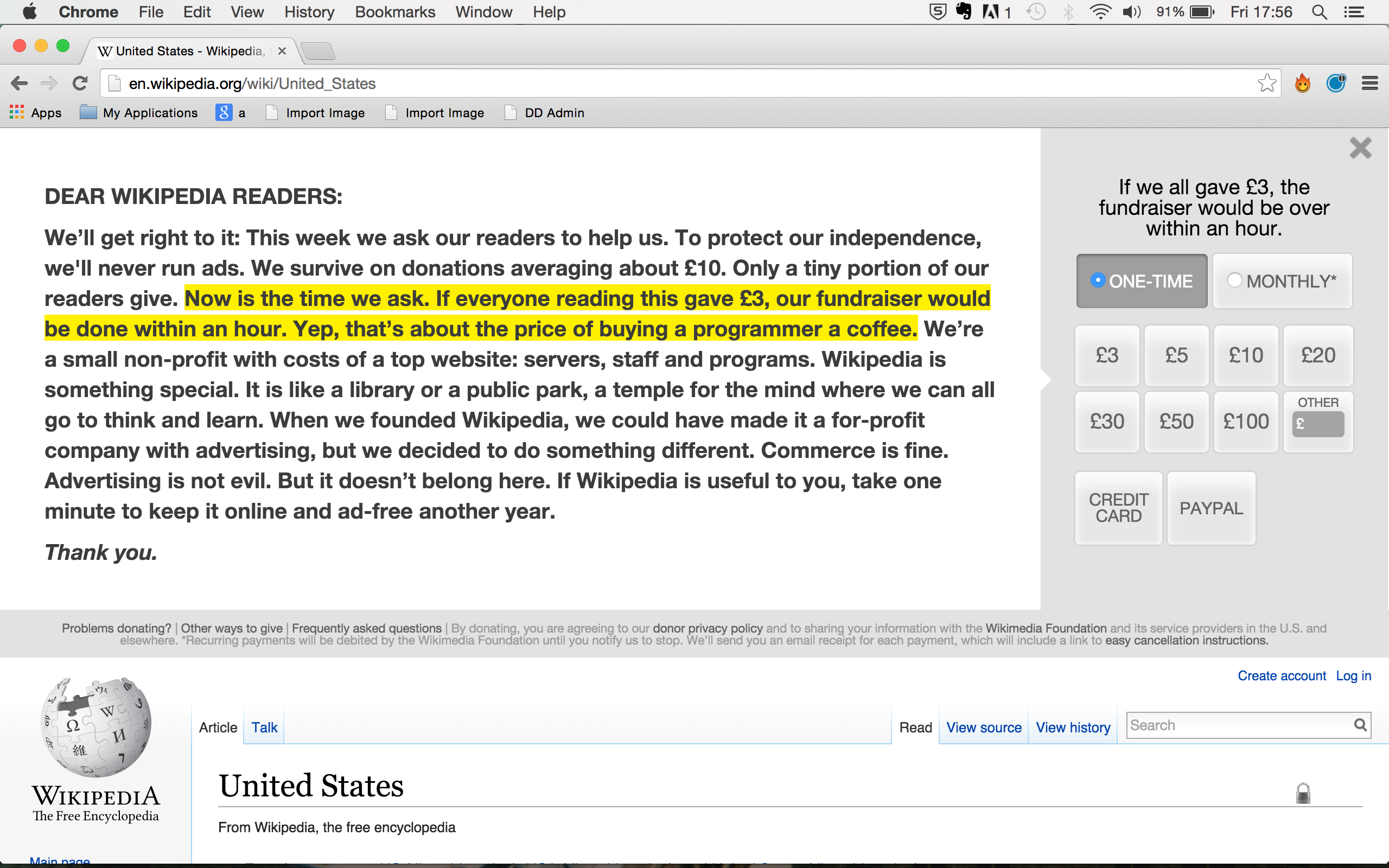Viewport: 1389px width, 868px height.
Task: Open the History menu
Action: click(309, 12)
